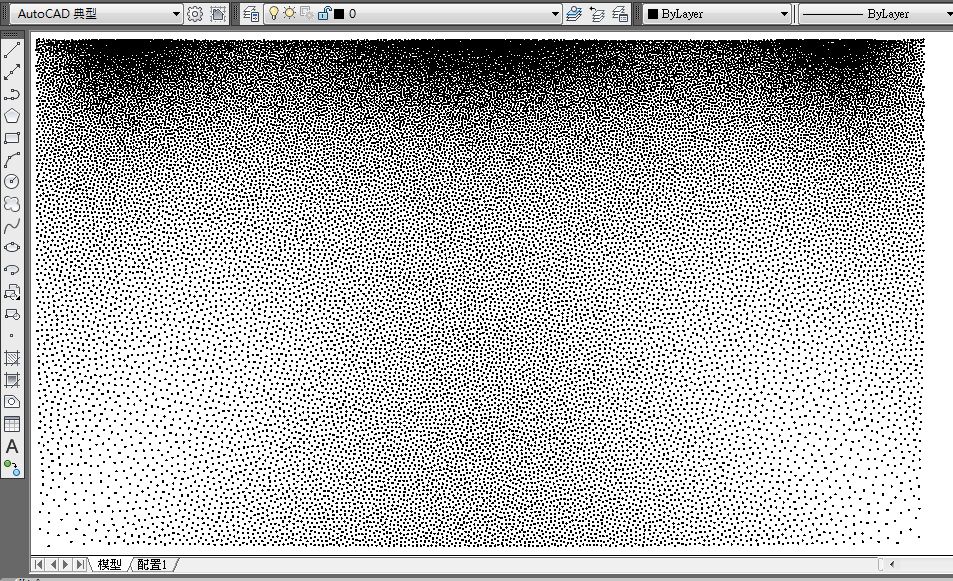Select the Region tool

point(12,402)
